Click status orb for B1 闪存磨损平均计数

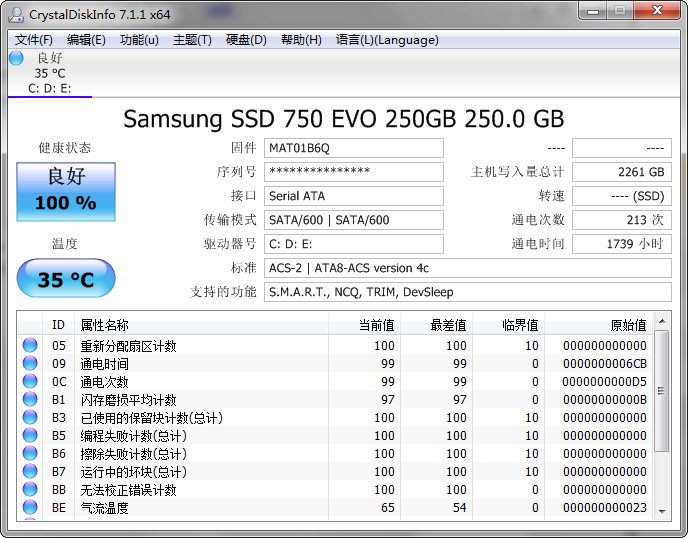click(30, 400)
